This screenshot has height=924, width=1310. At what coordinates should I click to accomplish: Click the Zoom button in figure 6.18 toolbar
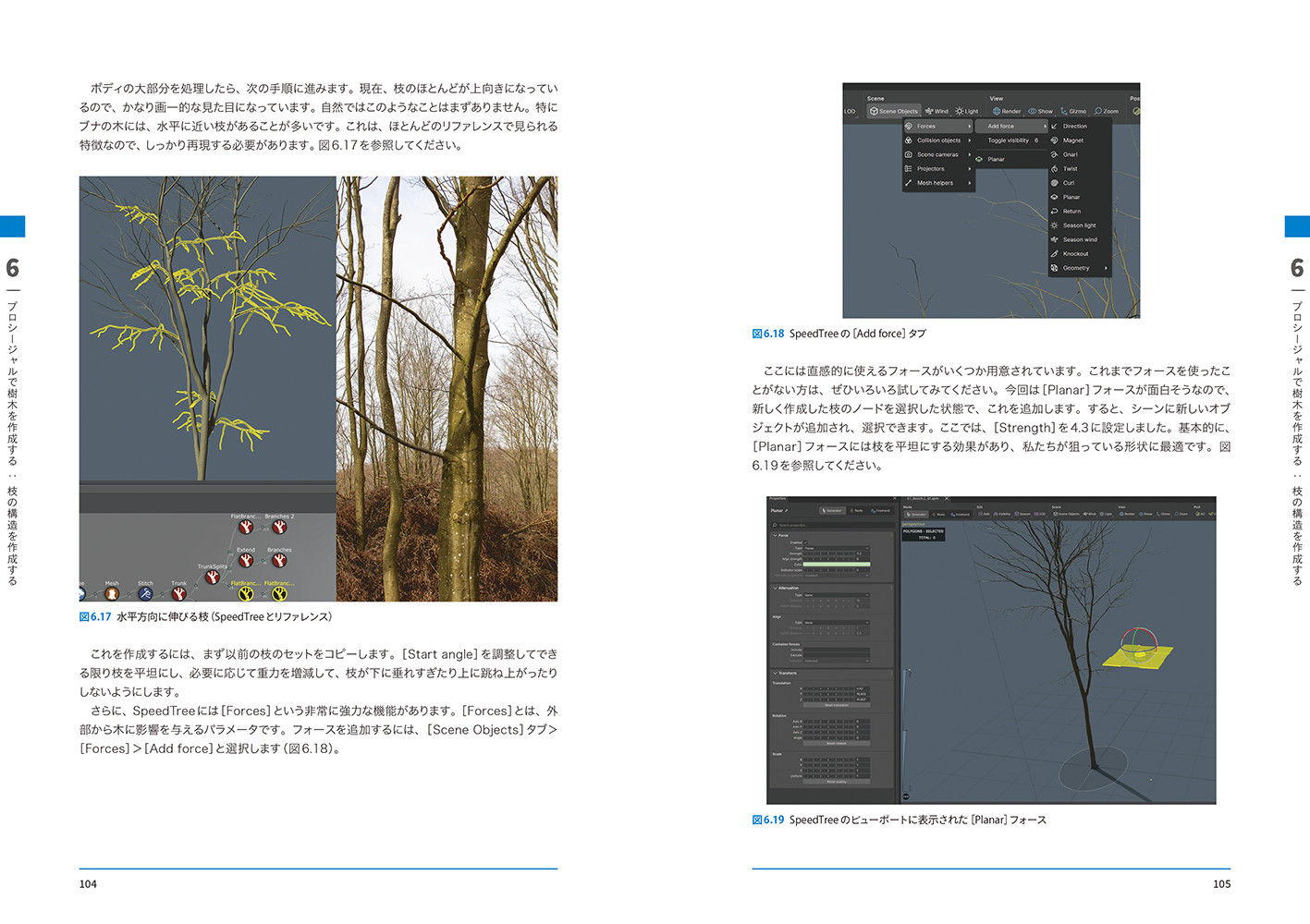coord(1107,111)
